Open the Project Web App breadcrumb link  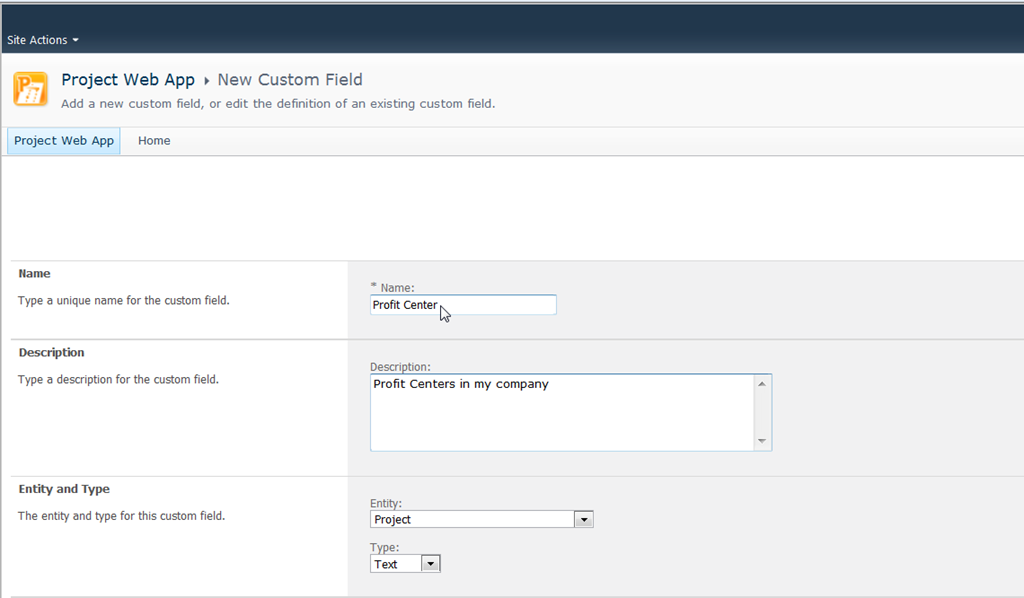128,80
